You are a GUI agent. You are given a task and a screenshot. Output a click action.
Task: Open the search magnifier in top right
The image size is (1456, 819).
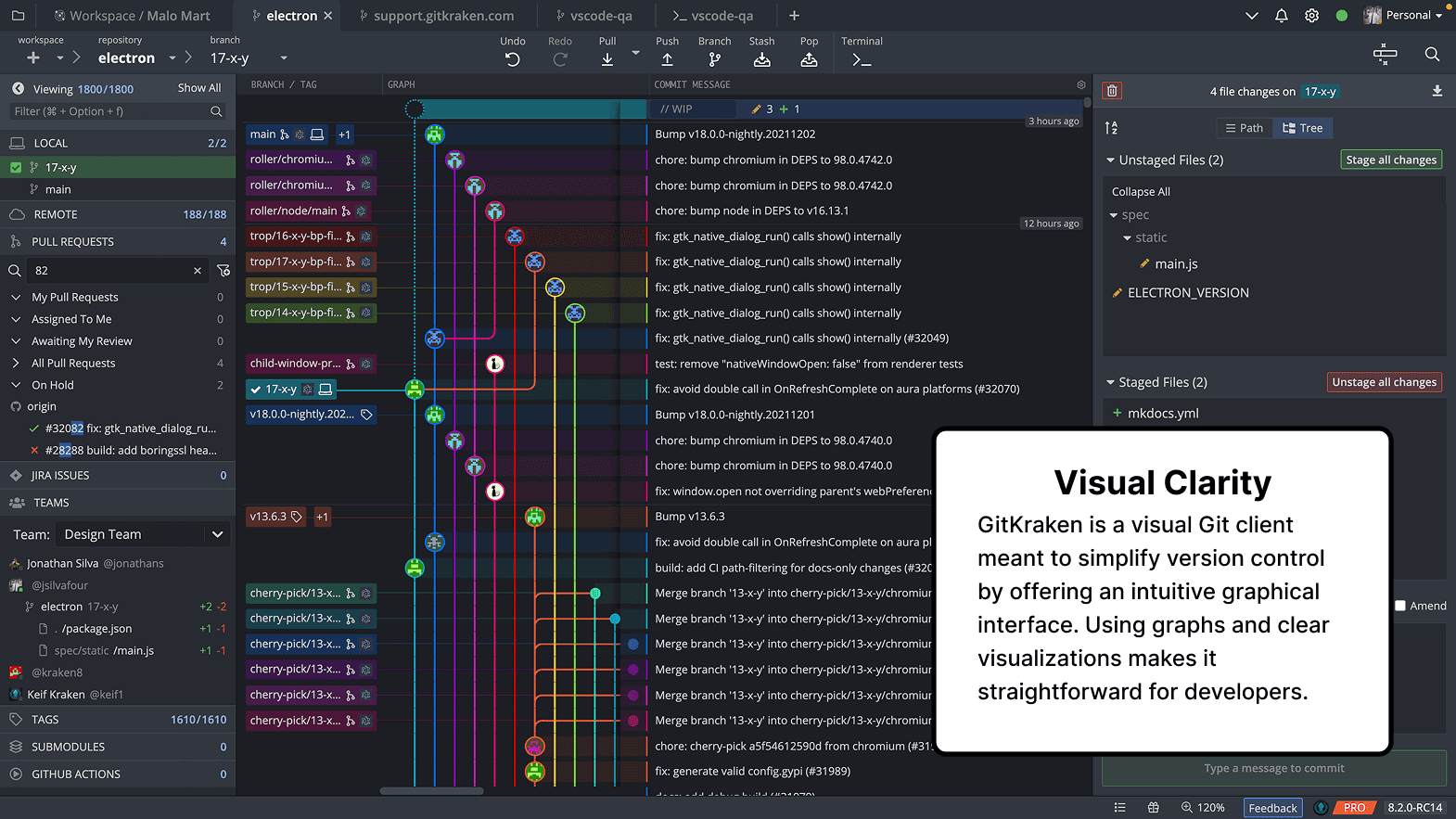(1432, 55)
